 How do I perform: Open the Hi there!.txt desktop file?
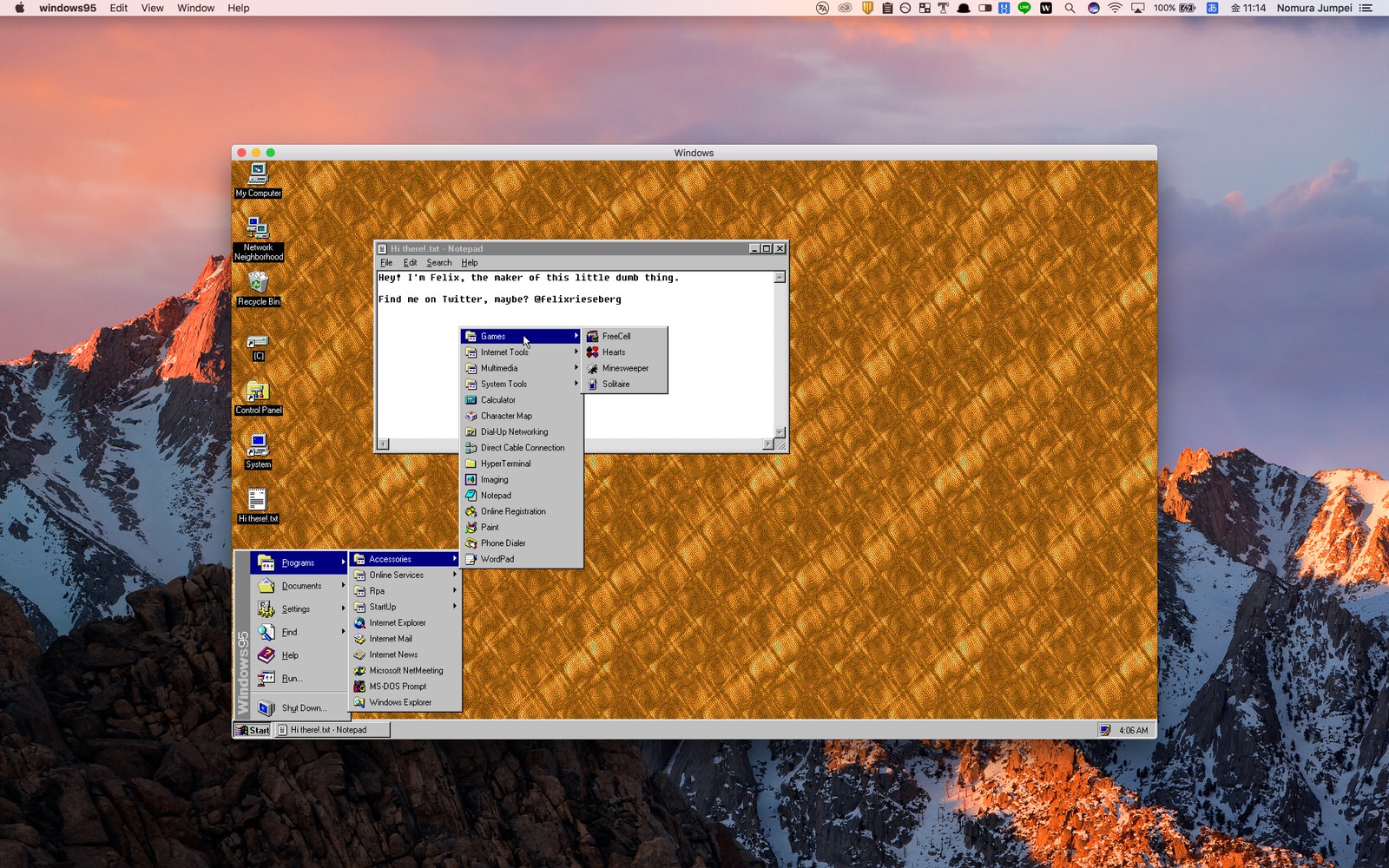click(258, 506)
